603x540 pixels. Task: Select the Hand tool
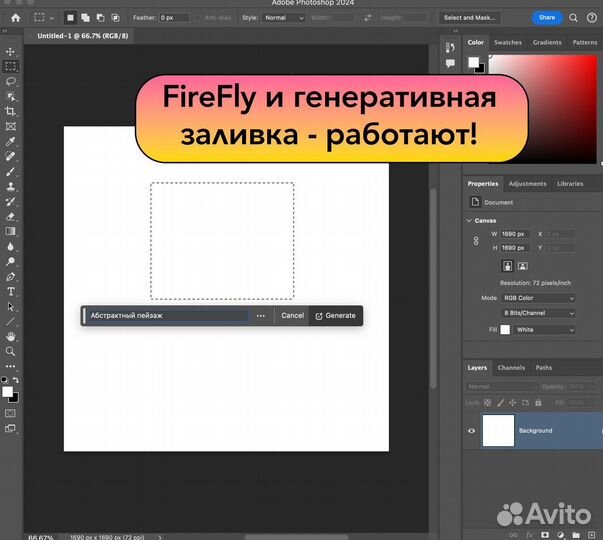[10, 337]
